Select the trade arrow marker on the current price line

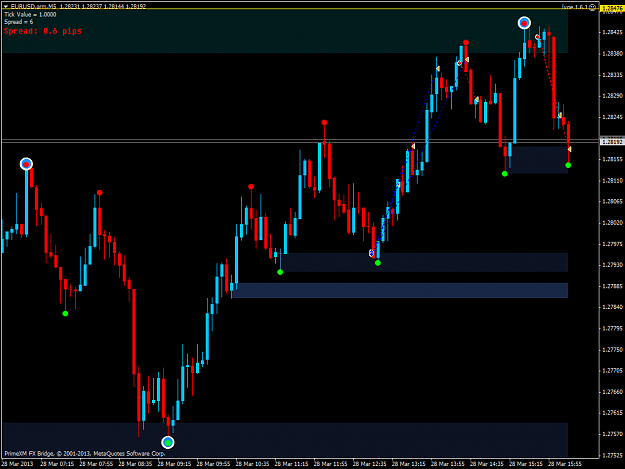click(x=569, y=149)
